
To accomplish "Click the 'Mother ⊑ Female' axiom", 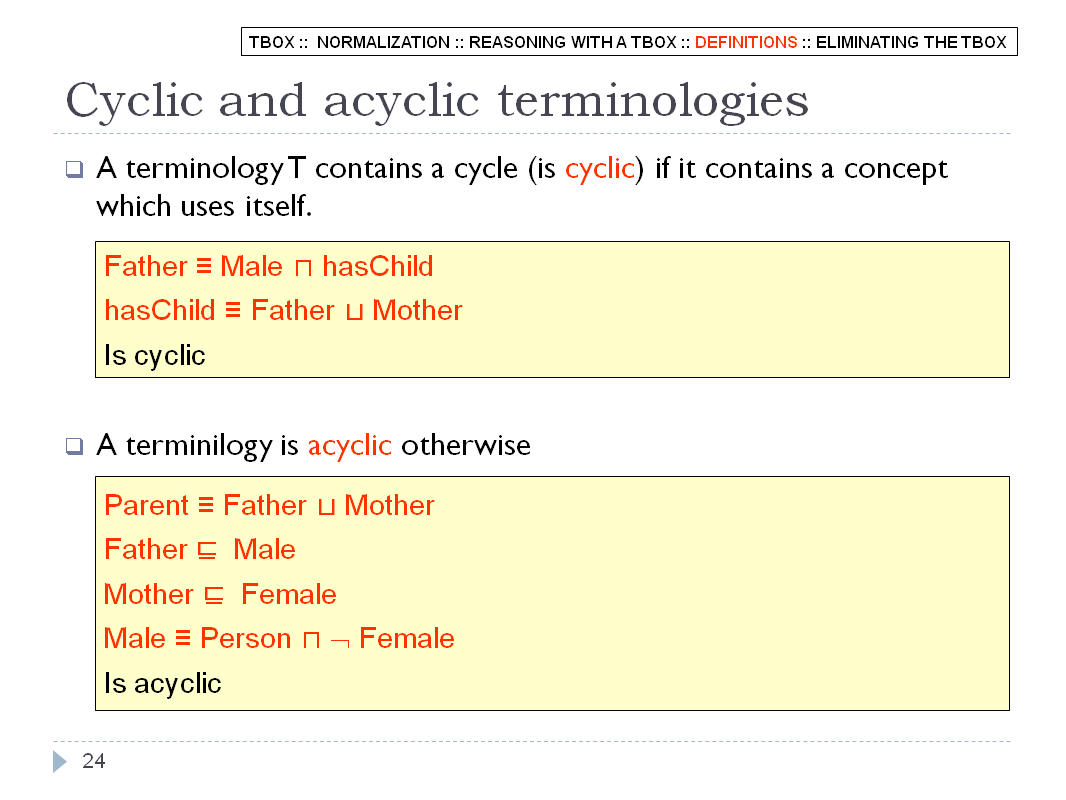I will tap(220, 594).
